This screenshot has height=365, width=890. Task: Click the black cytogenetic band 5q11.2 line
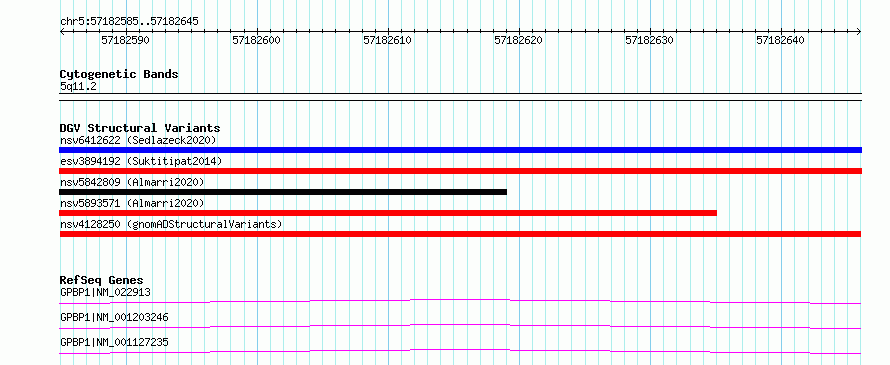click(x=460, y=97)
